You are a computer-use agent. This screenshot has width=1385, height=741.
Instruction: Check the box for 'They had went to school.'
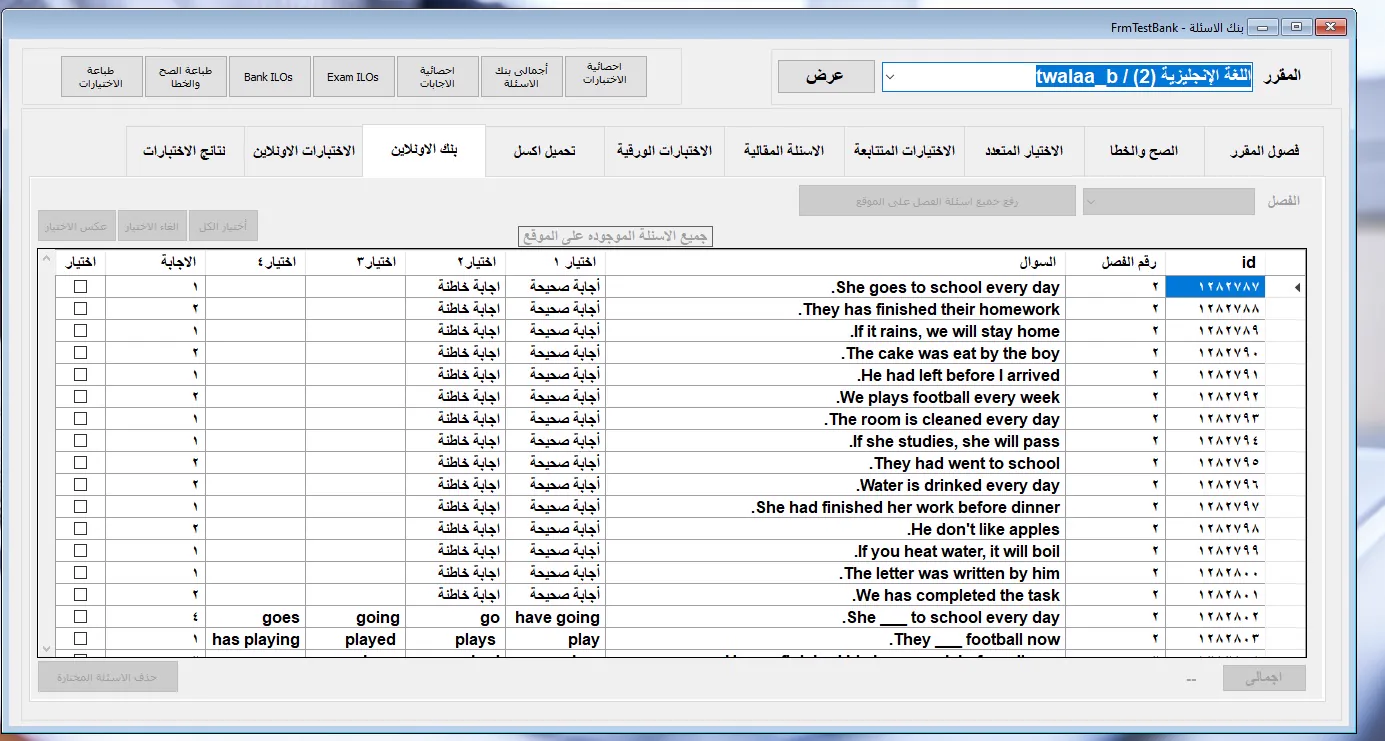81,463
